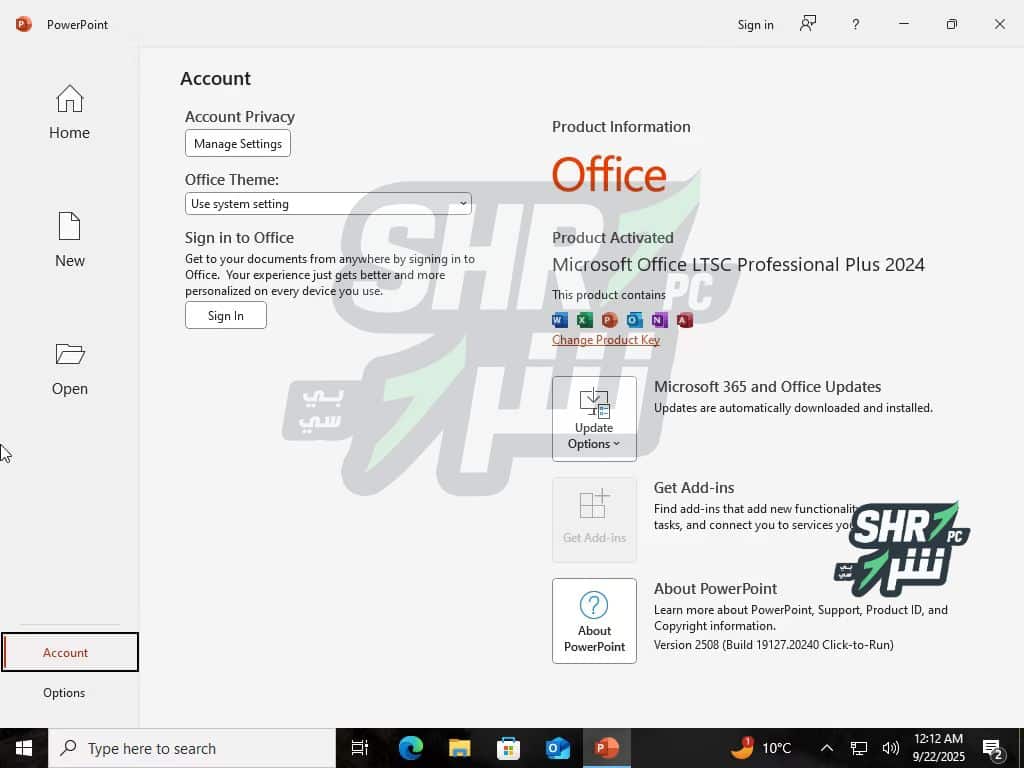The width and height of the screenshot is (1024, 768).
Task: Click the Manage Settings button
Action: (x=238, y=144)
